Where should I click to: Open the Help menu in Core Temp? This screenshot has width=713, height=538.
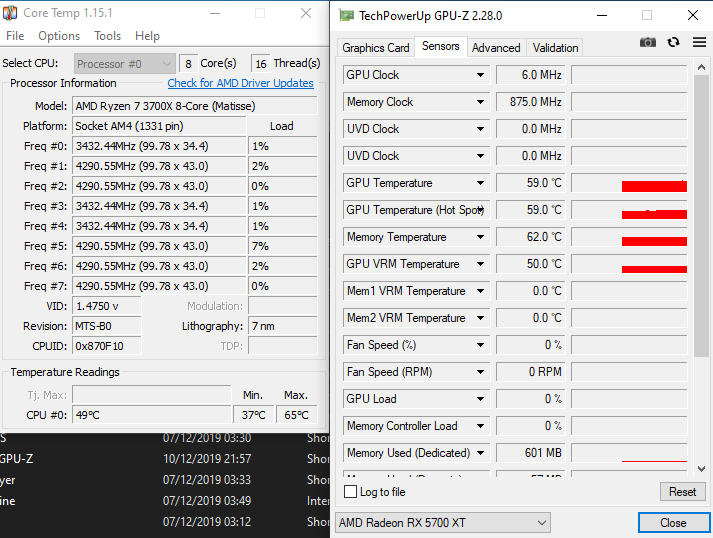click(x=147, y=36)
